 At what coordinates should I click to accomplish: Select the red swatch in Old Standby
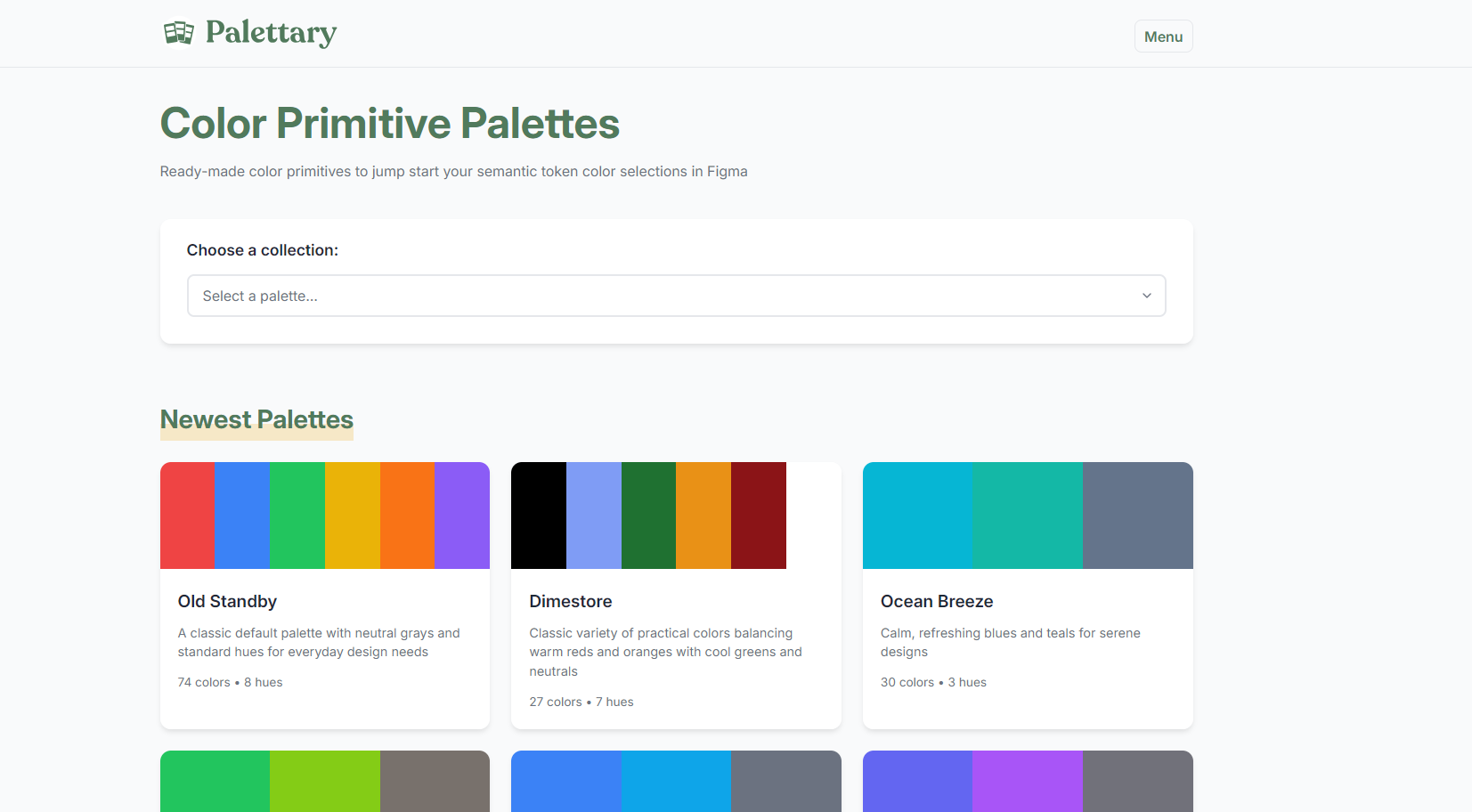(x=187, y=515)
